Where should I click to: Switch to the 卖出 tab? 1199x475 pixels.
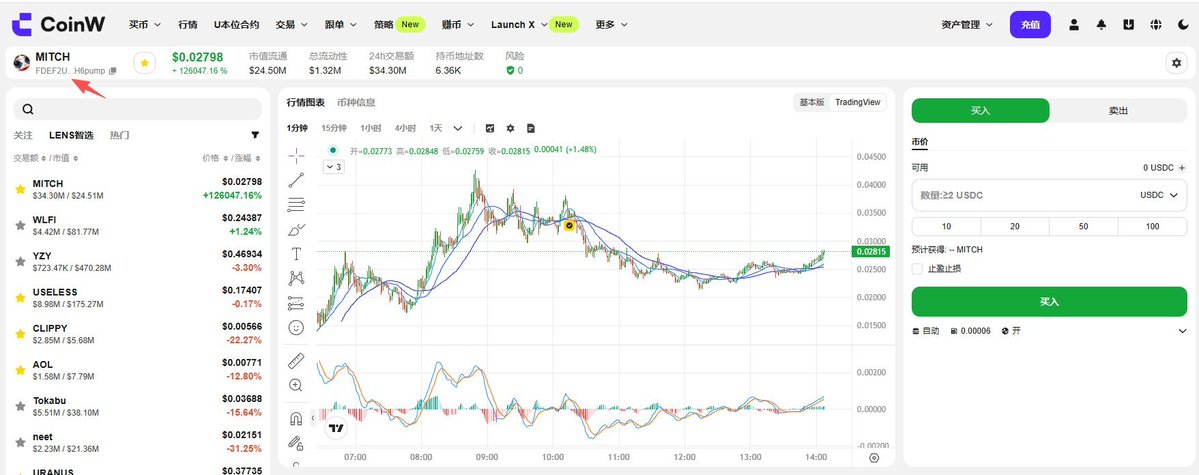tap(1119, 111)
